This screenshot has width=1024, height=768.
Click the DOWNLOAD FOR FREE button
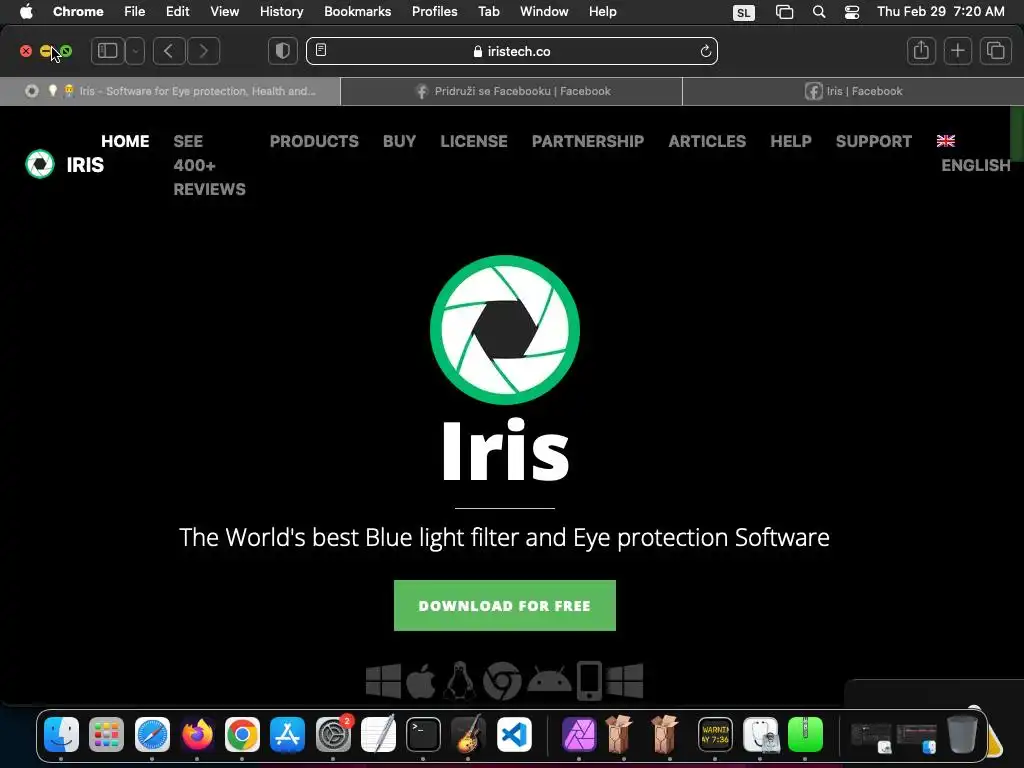pos(505,605)
